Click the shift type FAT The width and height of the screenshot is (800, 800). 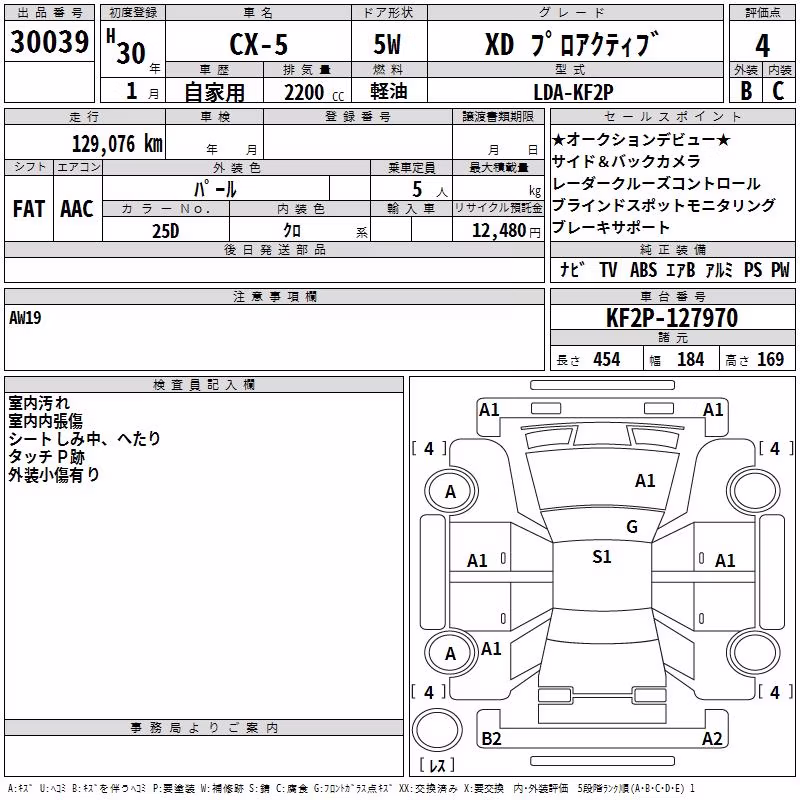[29, 209]
